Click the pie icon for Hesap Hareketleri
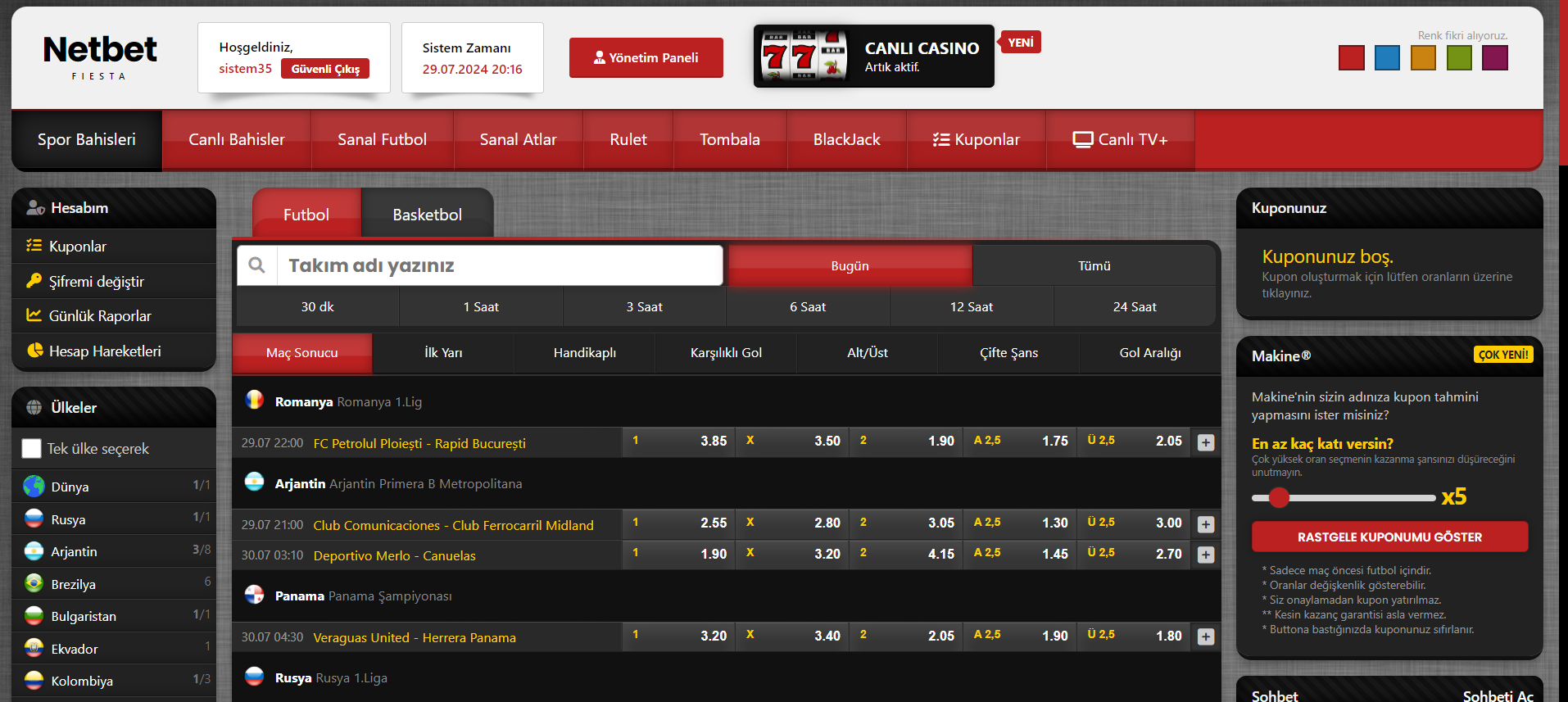Image resolution: width=1568 pixels, height=702 pixels. coord(34,350)
